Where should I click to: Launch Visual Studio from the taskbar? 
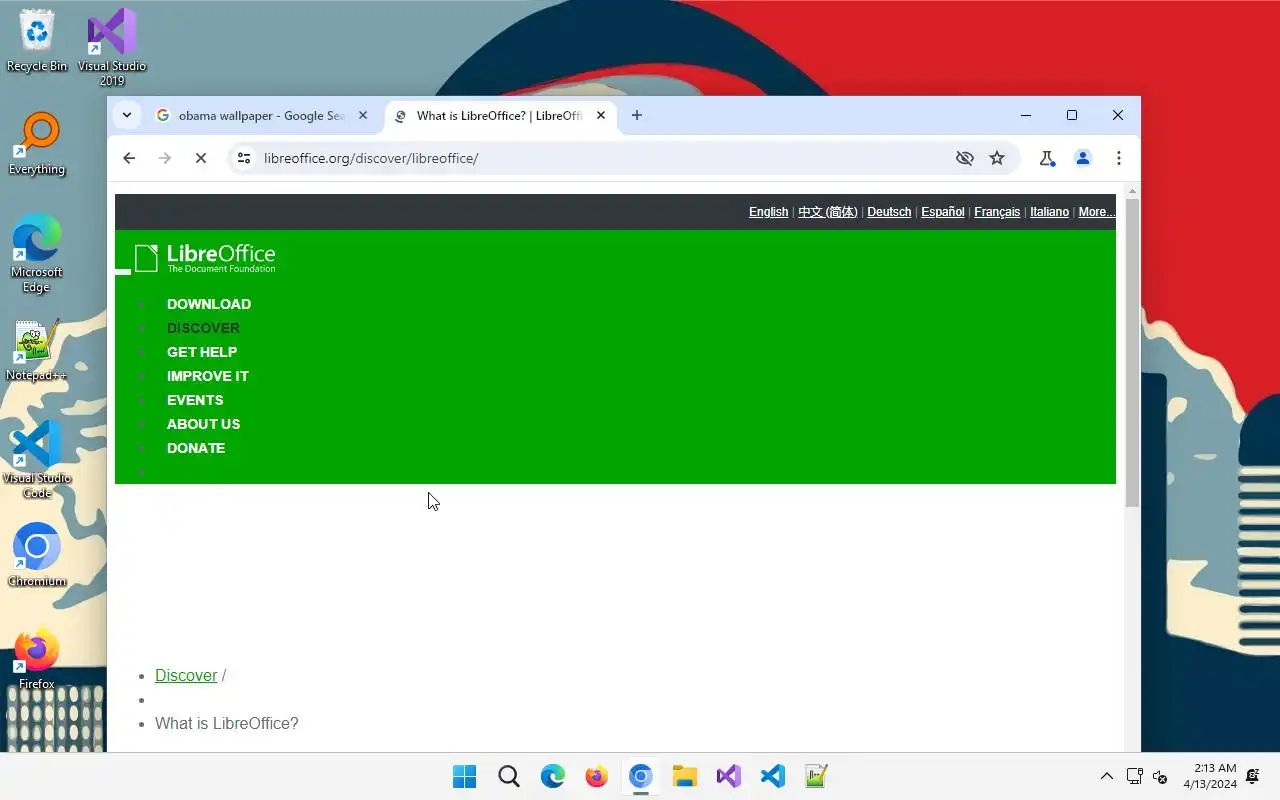coord(729,776)
